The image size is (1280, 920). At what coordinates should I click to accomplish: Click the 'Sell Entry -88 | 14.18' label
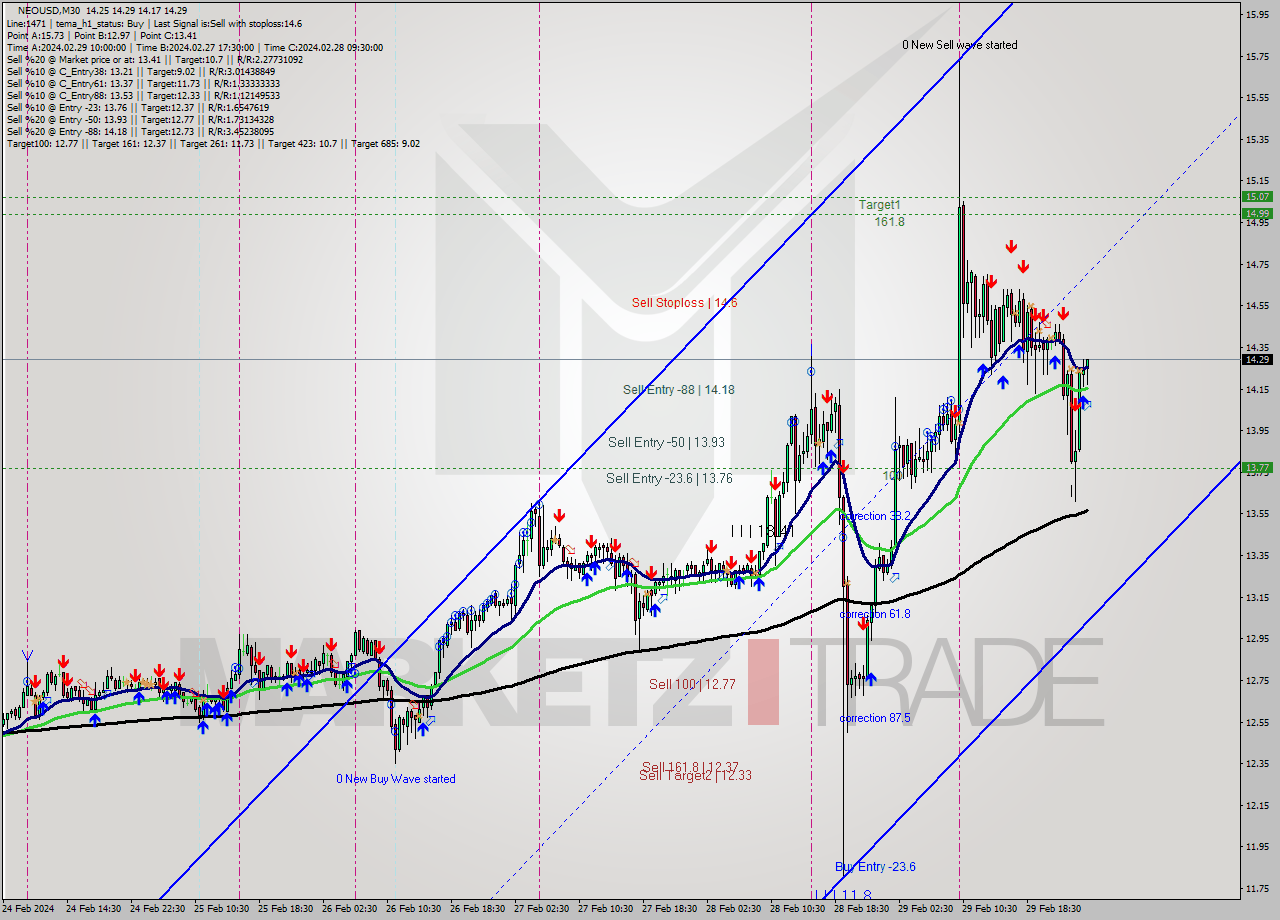tap(678, 390)
